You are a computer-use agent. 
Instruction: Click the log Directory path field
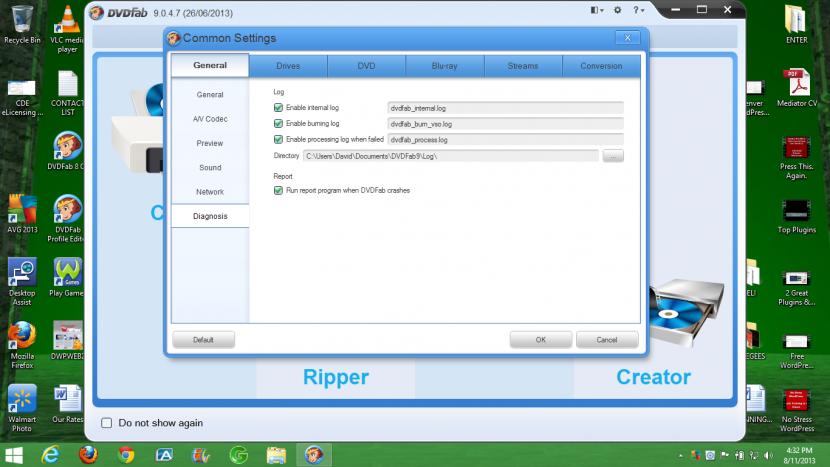click(x=451, y=156)
